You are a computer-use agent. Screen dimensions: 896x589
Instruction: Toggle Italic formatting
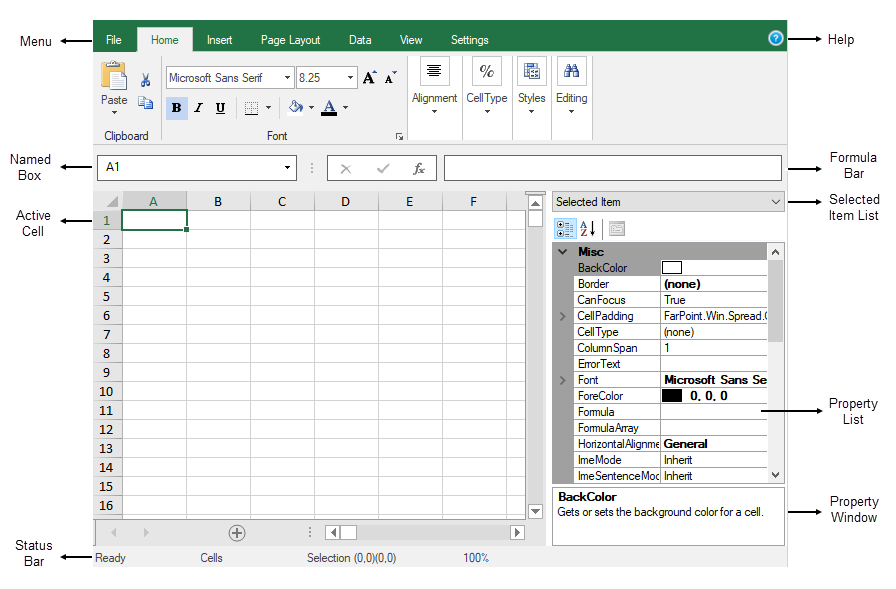coord(198,107)
